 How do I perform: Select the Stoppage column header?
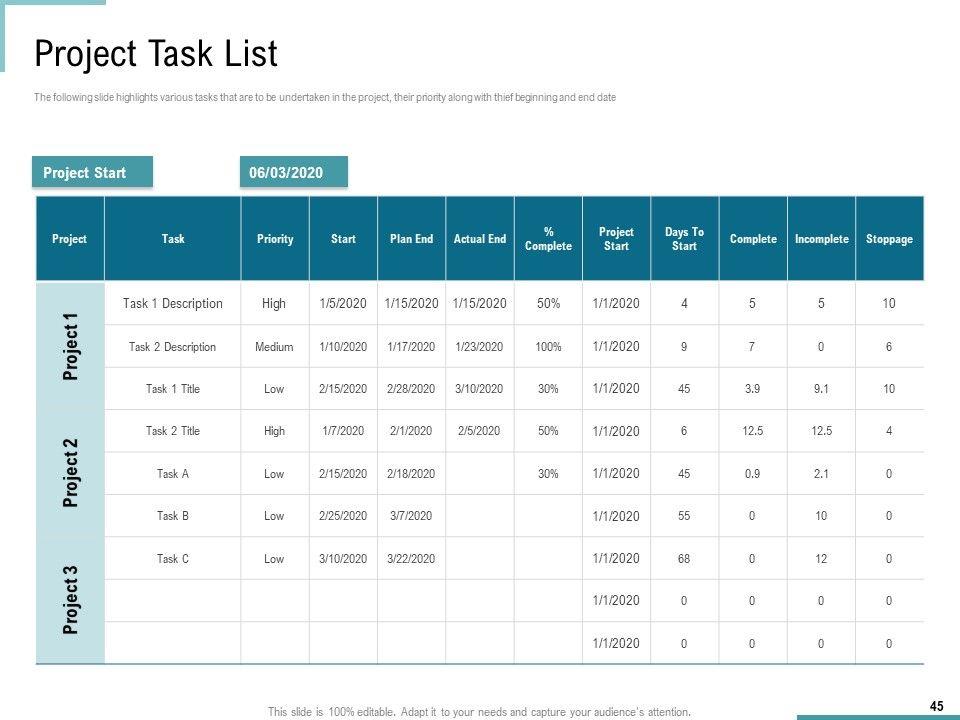889,239
